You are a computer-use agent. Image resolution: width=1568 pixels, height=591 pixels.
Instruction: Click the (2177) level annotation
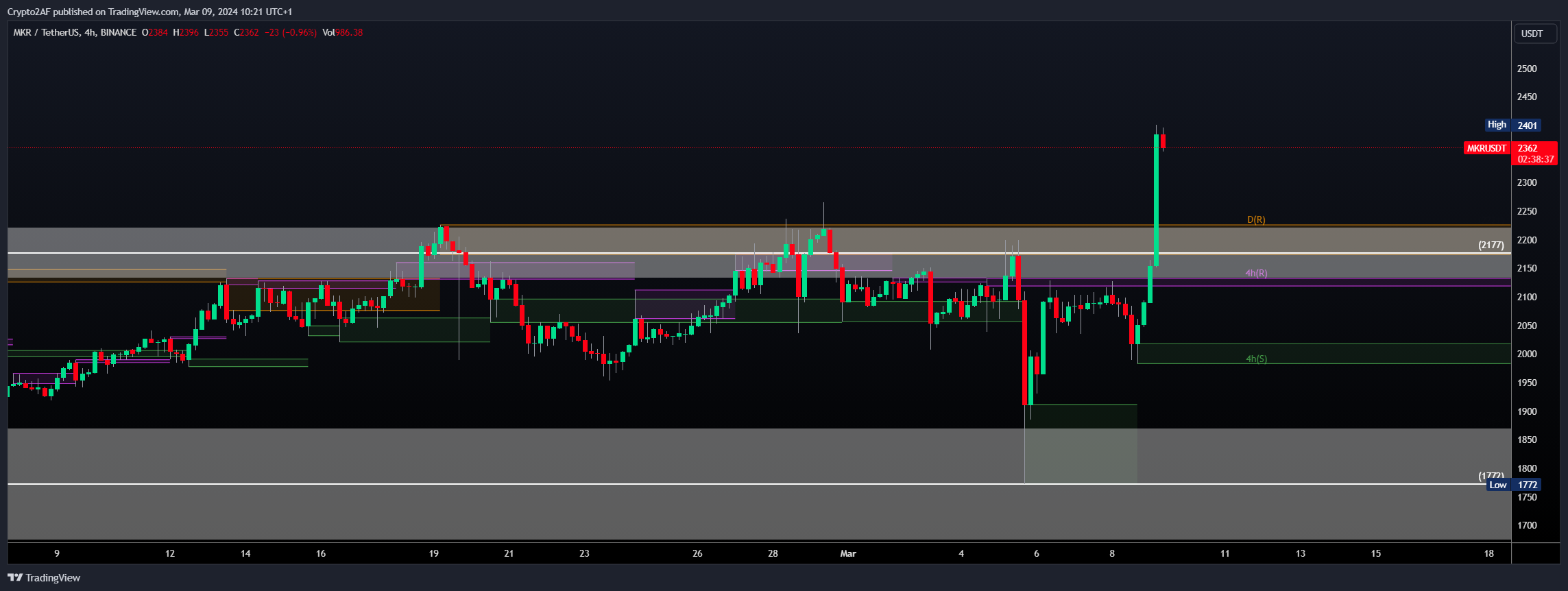pos(1491,245)
